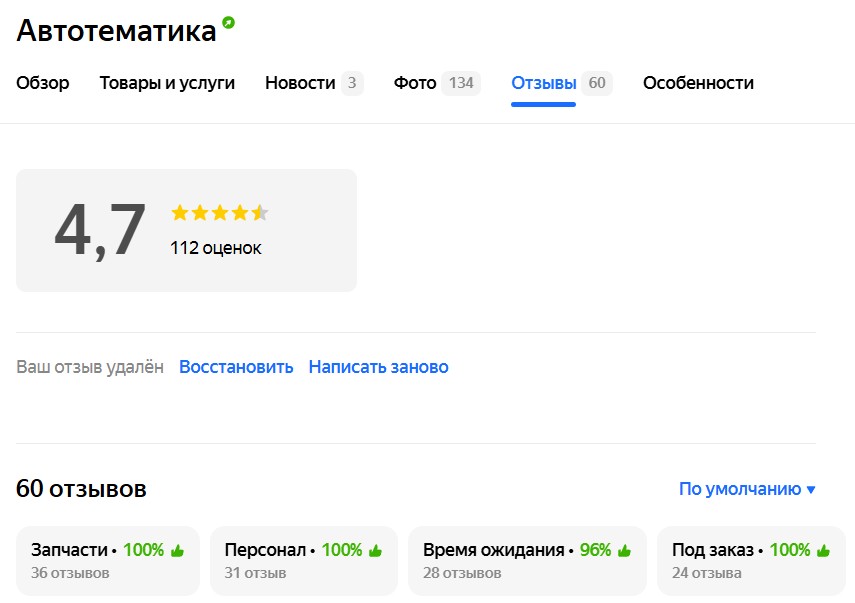Click the 4,7 rating summary card
Image resolution: width=855 pixels, height=603 pixels.
186,230
